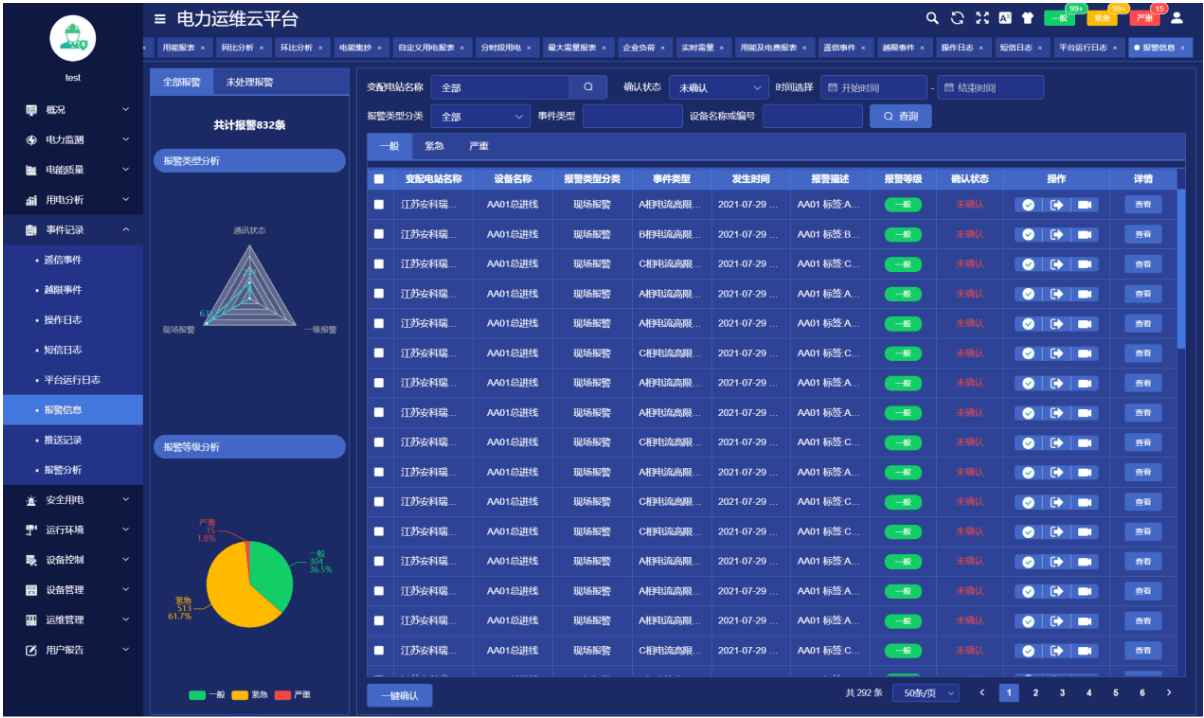
Task: Click the magnifier icon in 变配电站名称 field
Action: 588,87
